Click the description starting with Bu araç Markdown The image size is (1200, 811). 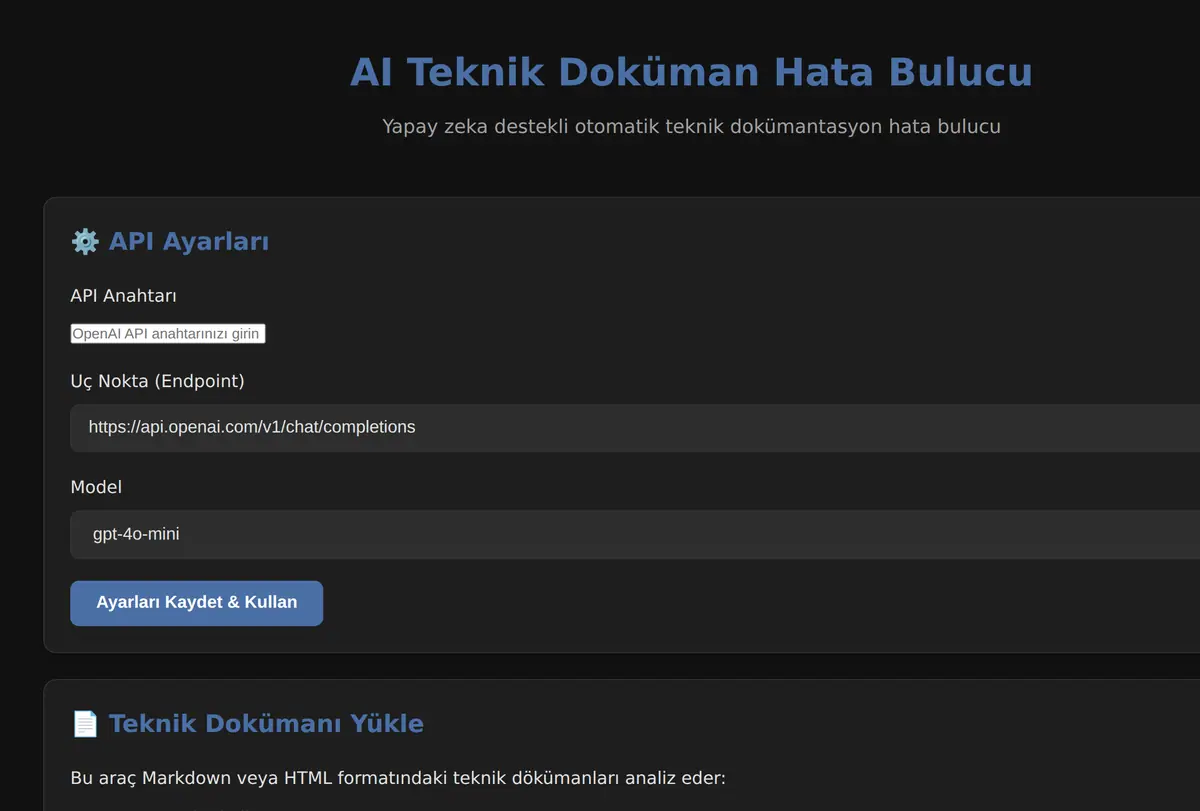[398, 778]
